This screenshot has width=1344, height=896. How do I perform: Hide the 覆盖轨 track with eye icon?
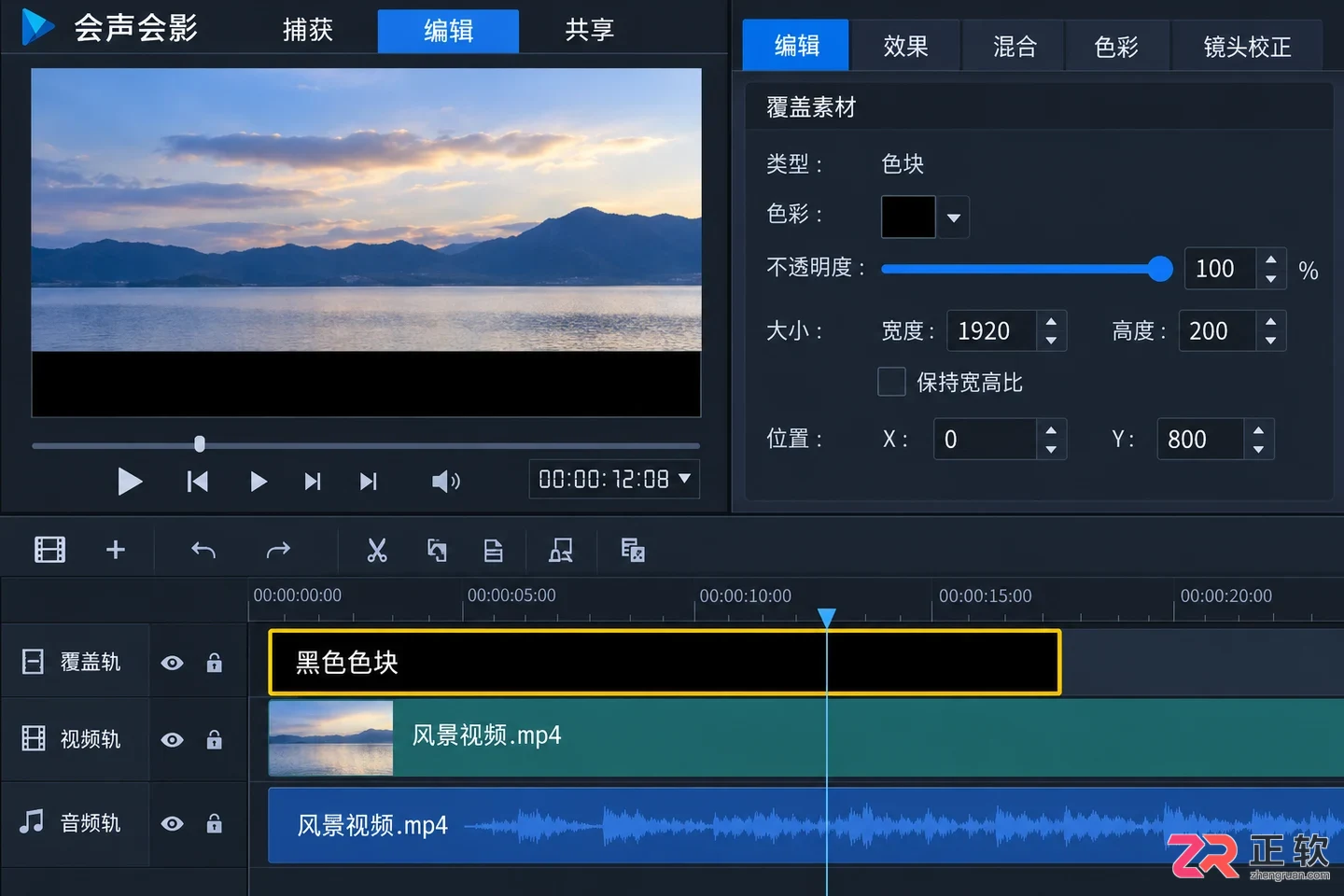point(172,663)
